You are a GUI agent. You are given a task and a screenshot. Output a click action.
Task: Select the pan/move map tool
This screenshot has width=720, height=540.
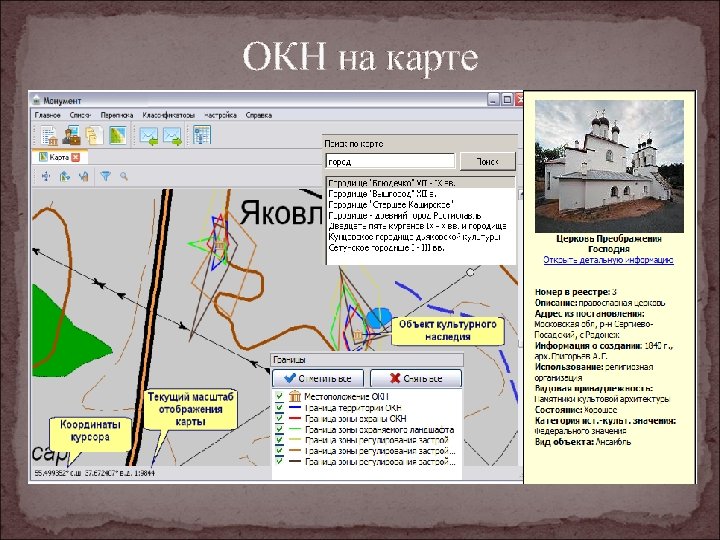coord(46,176)
